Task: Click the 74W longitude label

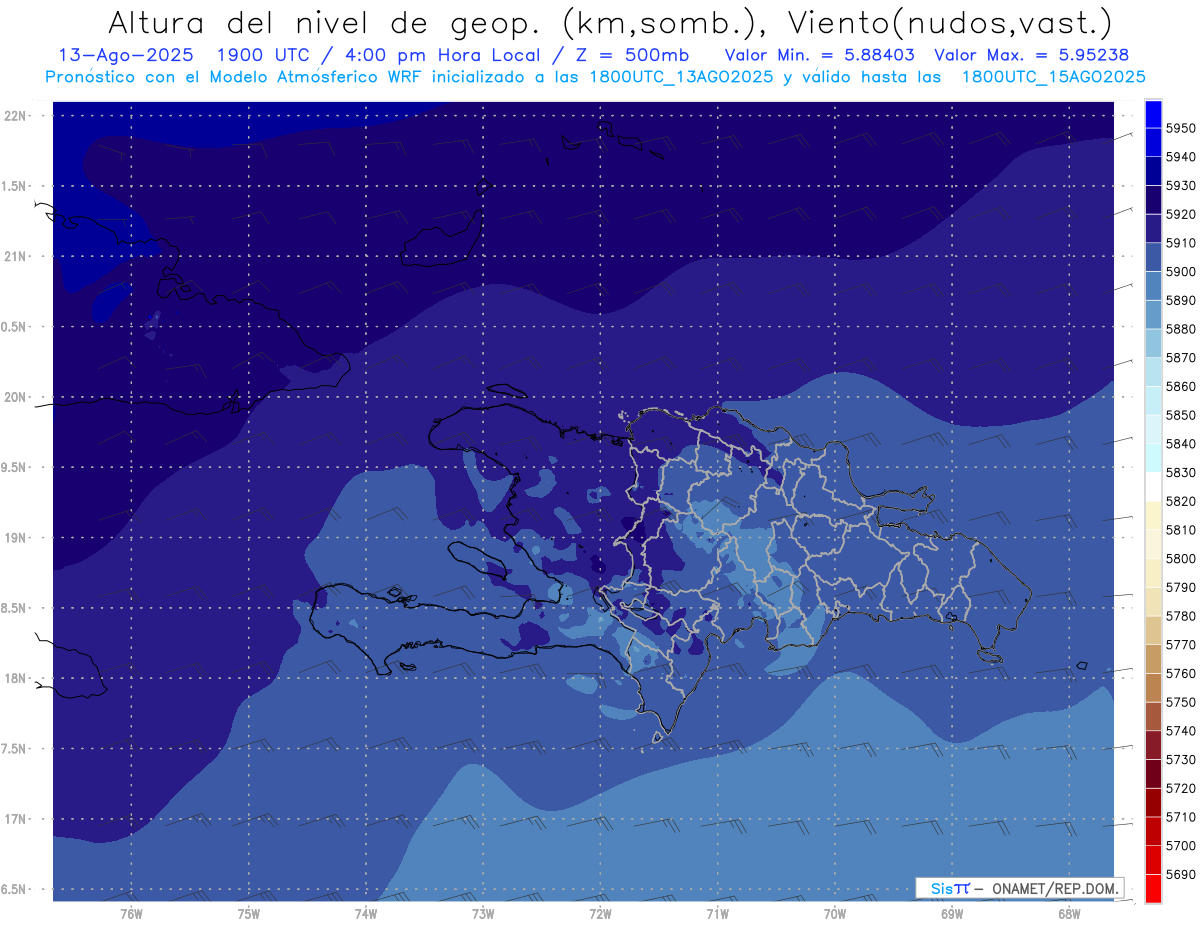Action: pos(366,913)
